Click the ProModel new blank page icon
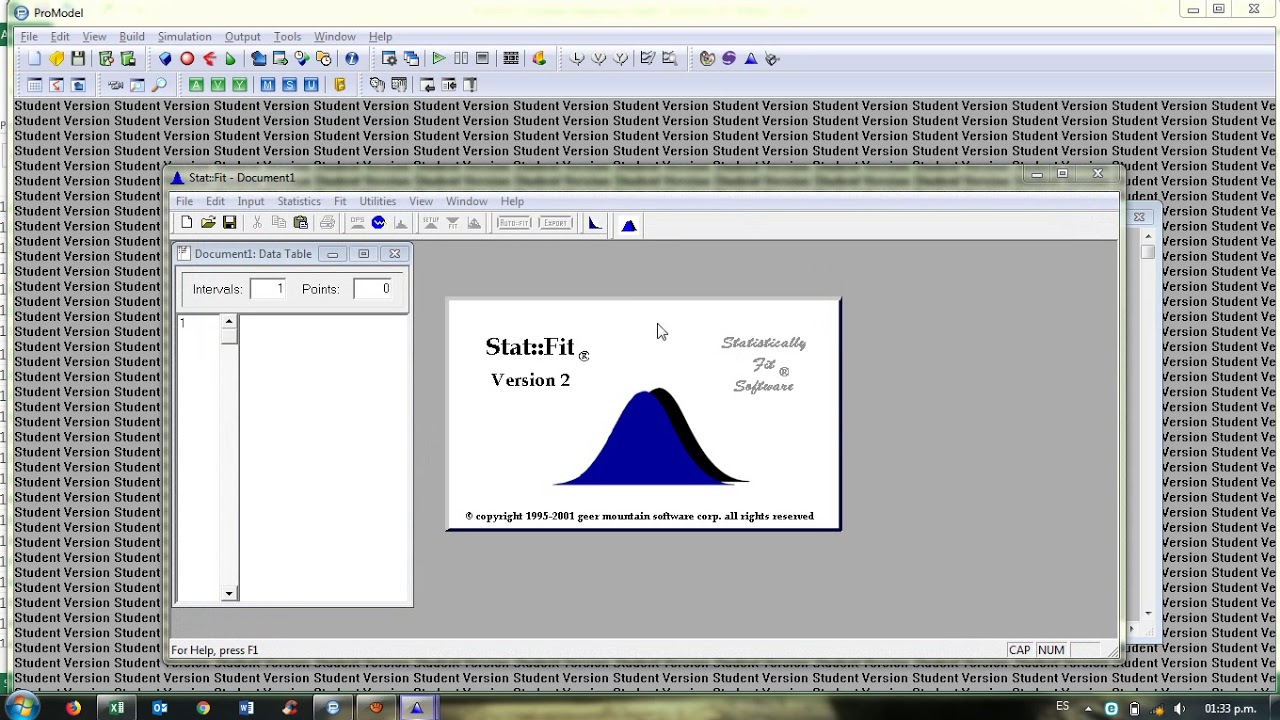 coord(34,59)
